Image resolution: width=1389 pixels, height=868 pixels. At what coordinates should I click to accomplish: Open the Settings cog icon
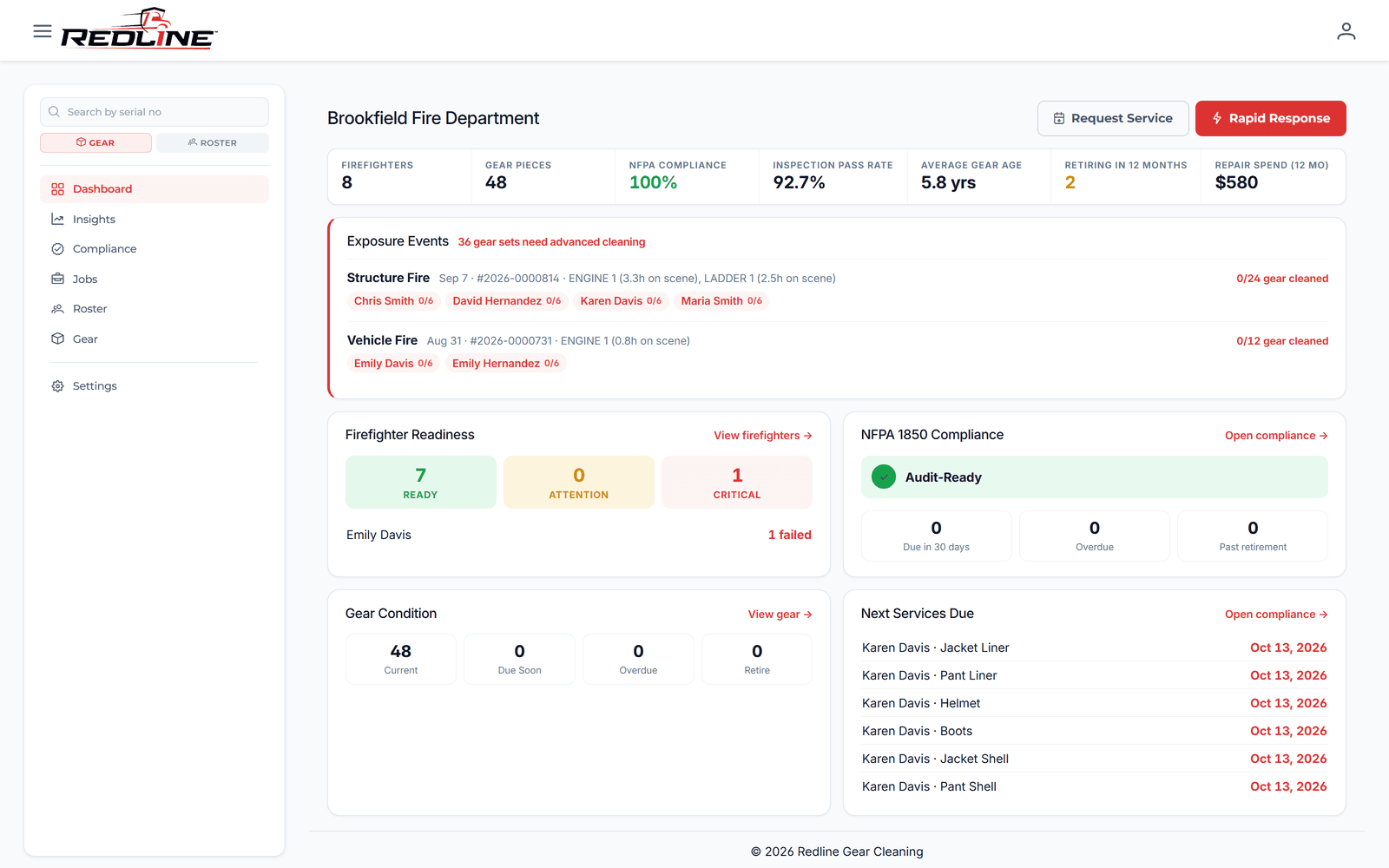click(58, 386)
